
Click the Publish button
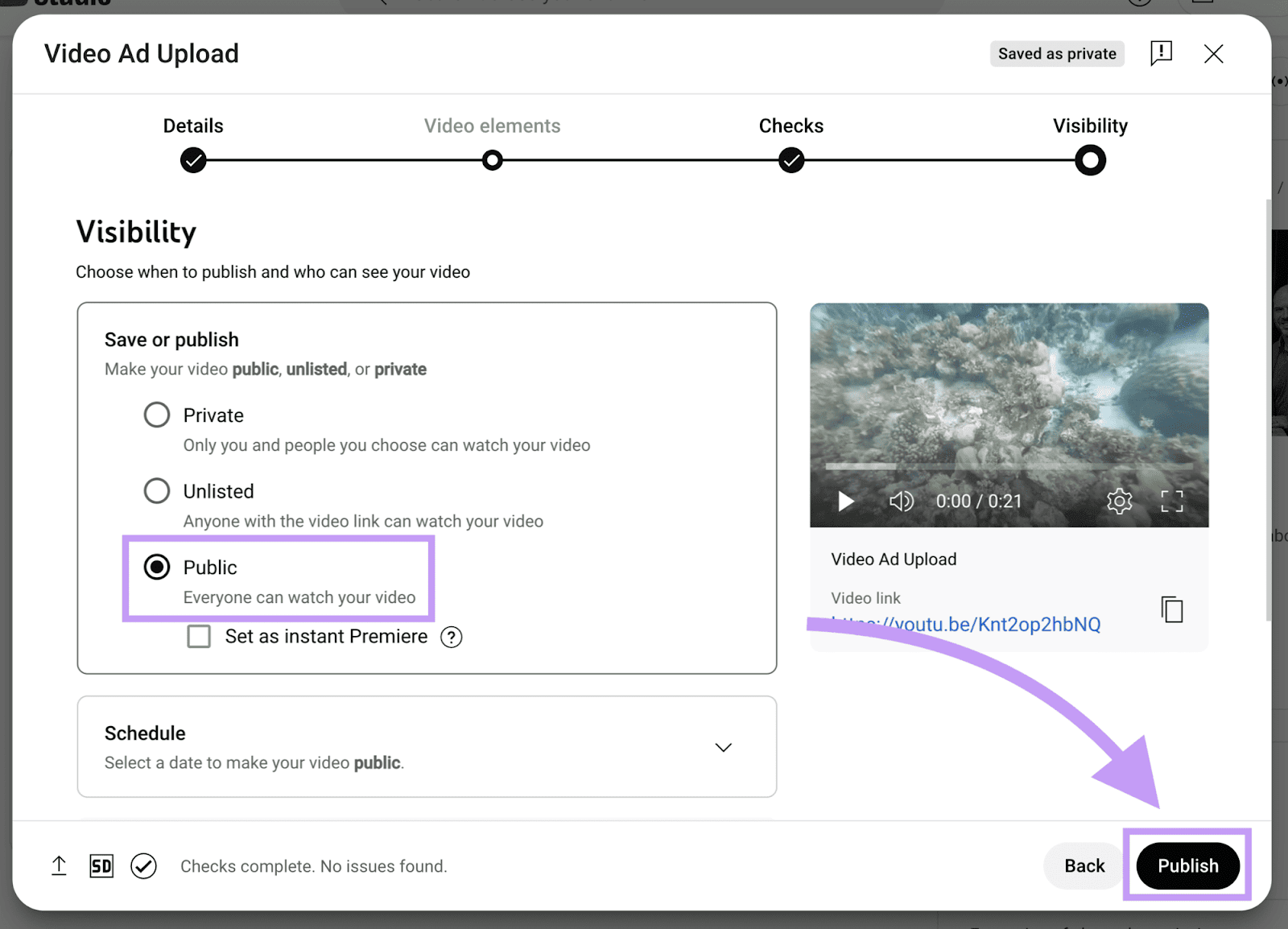pos(1187,865)
